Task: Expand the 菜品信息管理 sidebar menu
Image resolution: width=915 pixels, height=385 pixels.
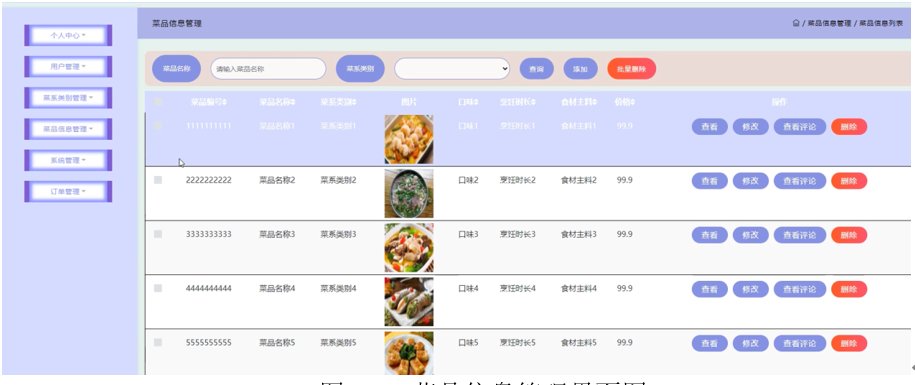Action: (x=68, y=129)
